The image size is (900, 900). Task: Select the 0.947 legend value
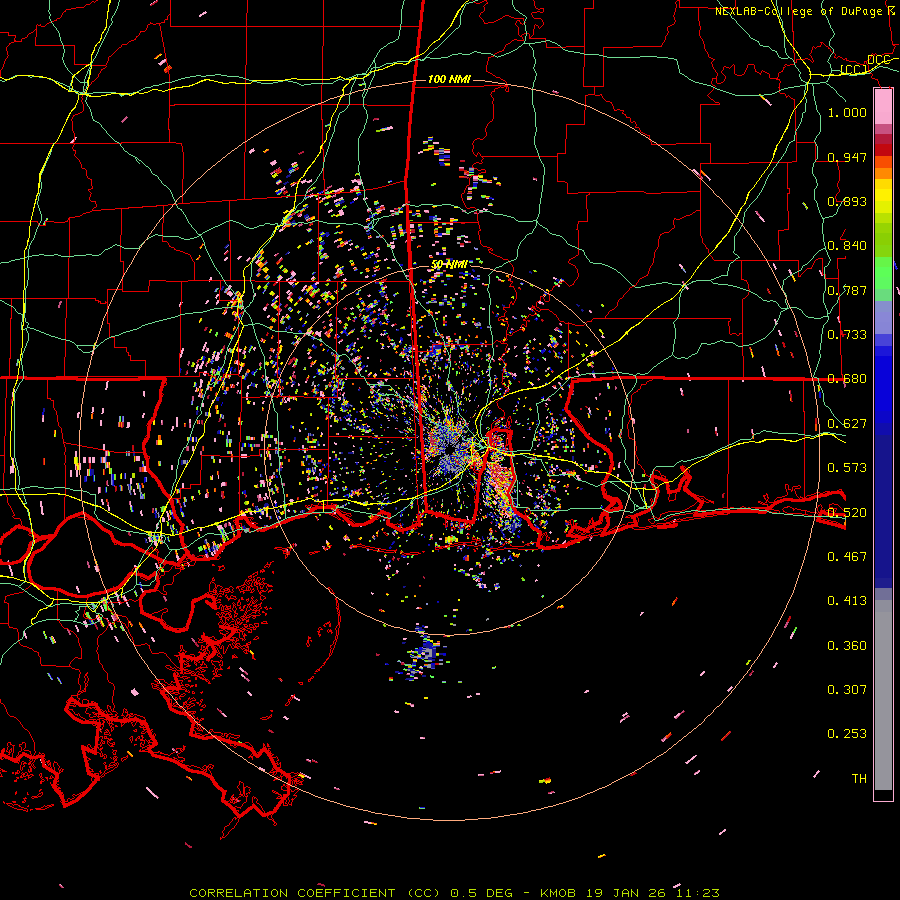(x=847, y=157)
